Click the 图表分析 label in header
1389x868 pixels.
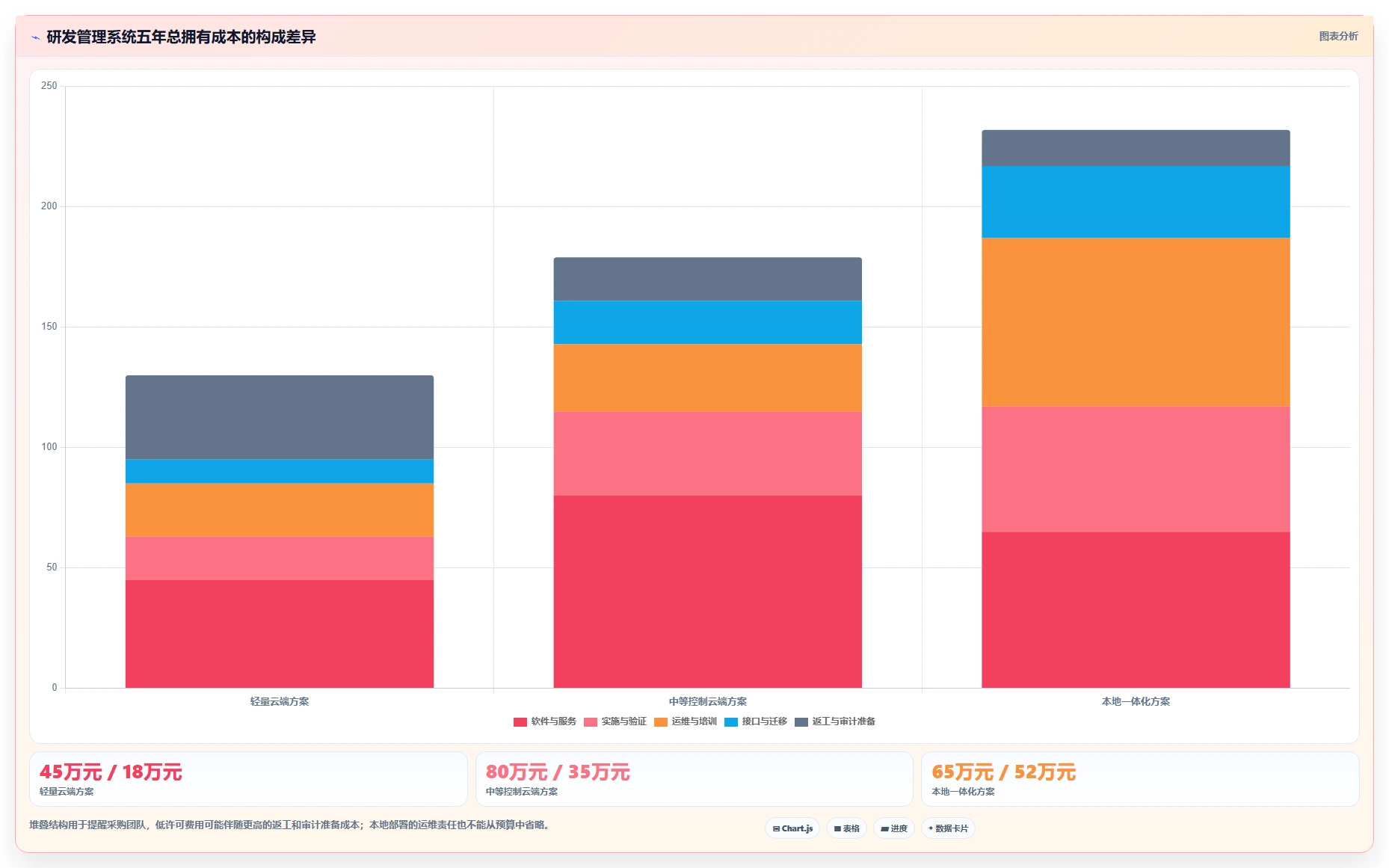[1338, 36]
